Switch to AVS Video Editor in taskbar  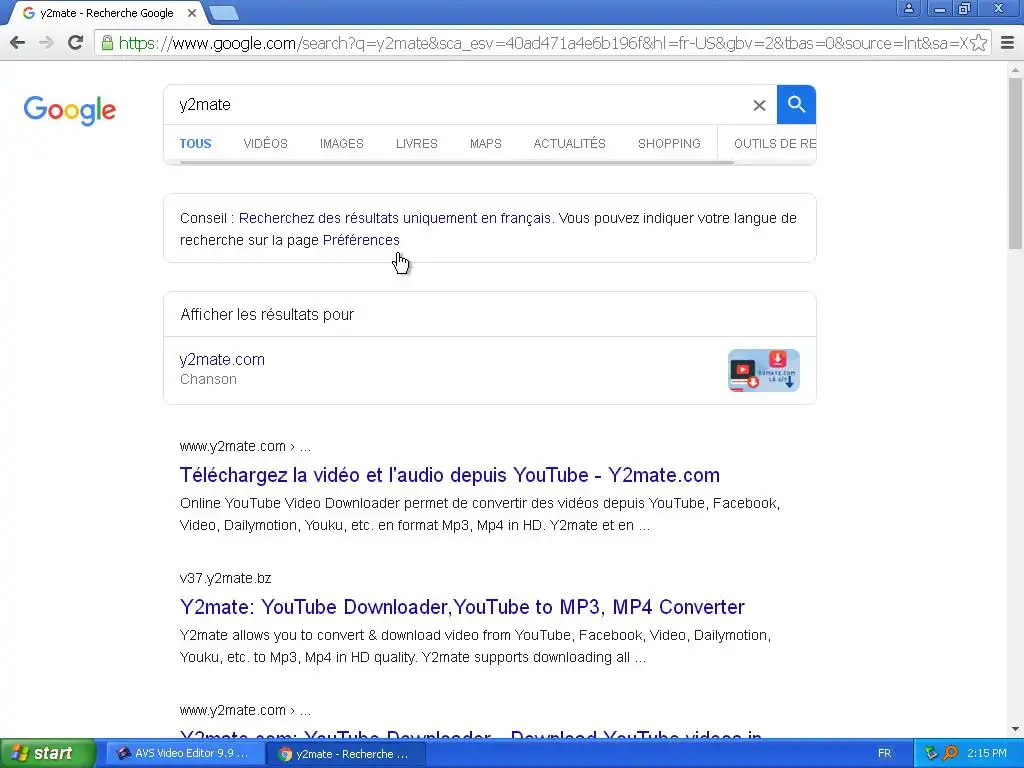pyautogui.click(x=183, y=753)
